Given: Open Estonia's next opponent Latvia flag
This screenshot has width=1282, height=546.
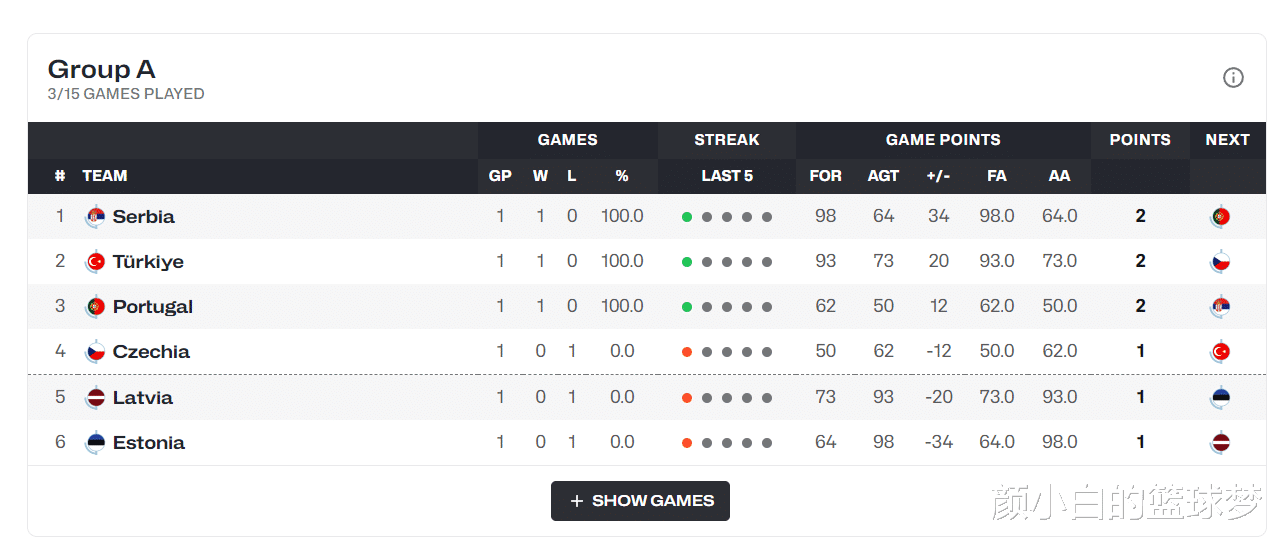Looking at the screenshot, I should (1220, 443).
